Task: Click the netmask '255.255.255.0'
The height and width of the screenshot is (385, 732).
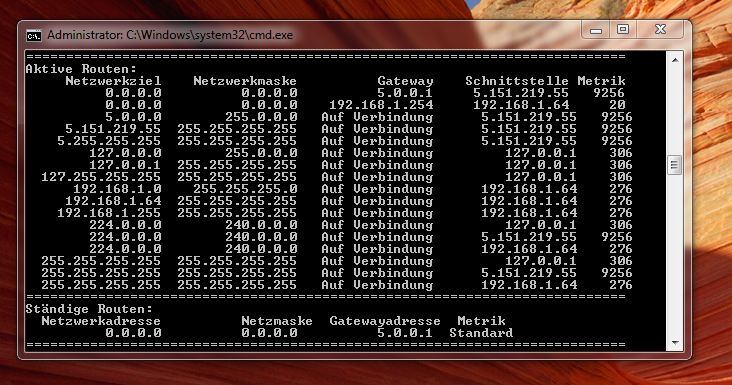Action: tap(245, 189)
